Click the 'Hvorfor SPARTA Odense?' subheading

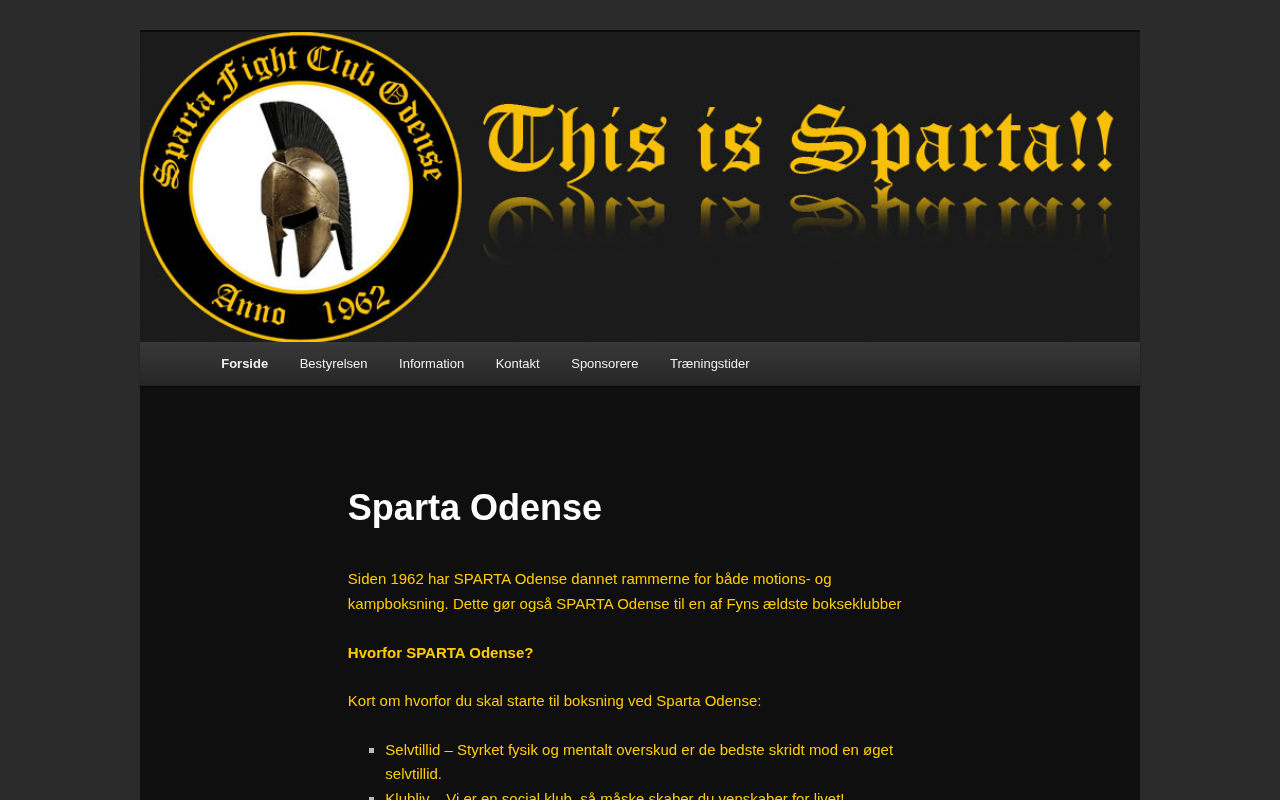(x=441, y=653)
